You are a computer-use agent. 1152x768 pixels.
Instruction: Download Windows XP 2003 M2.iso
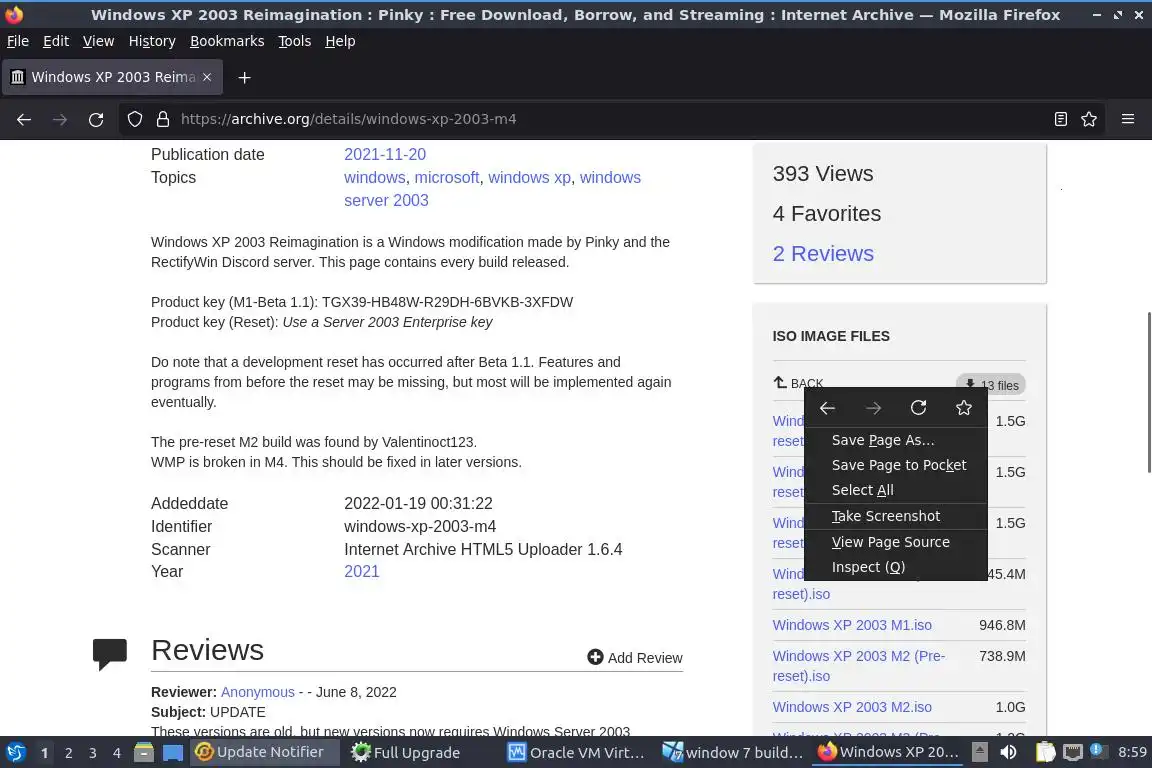point(852,707)
